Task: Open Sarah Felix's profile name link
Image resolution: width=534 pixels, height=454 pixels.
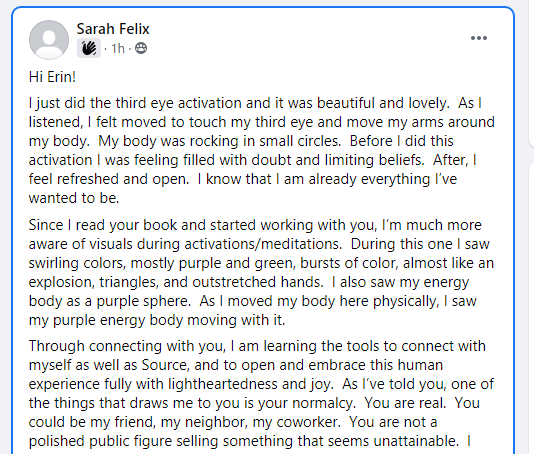Action: pos(113,29)
